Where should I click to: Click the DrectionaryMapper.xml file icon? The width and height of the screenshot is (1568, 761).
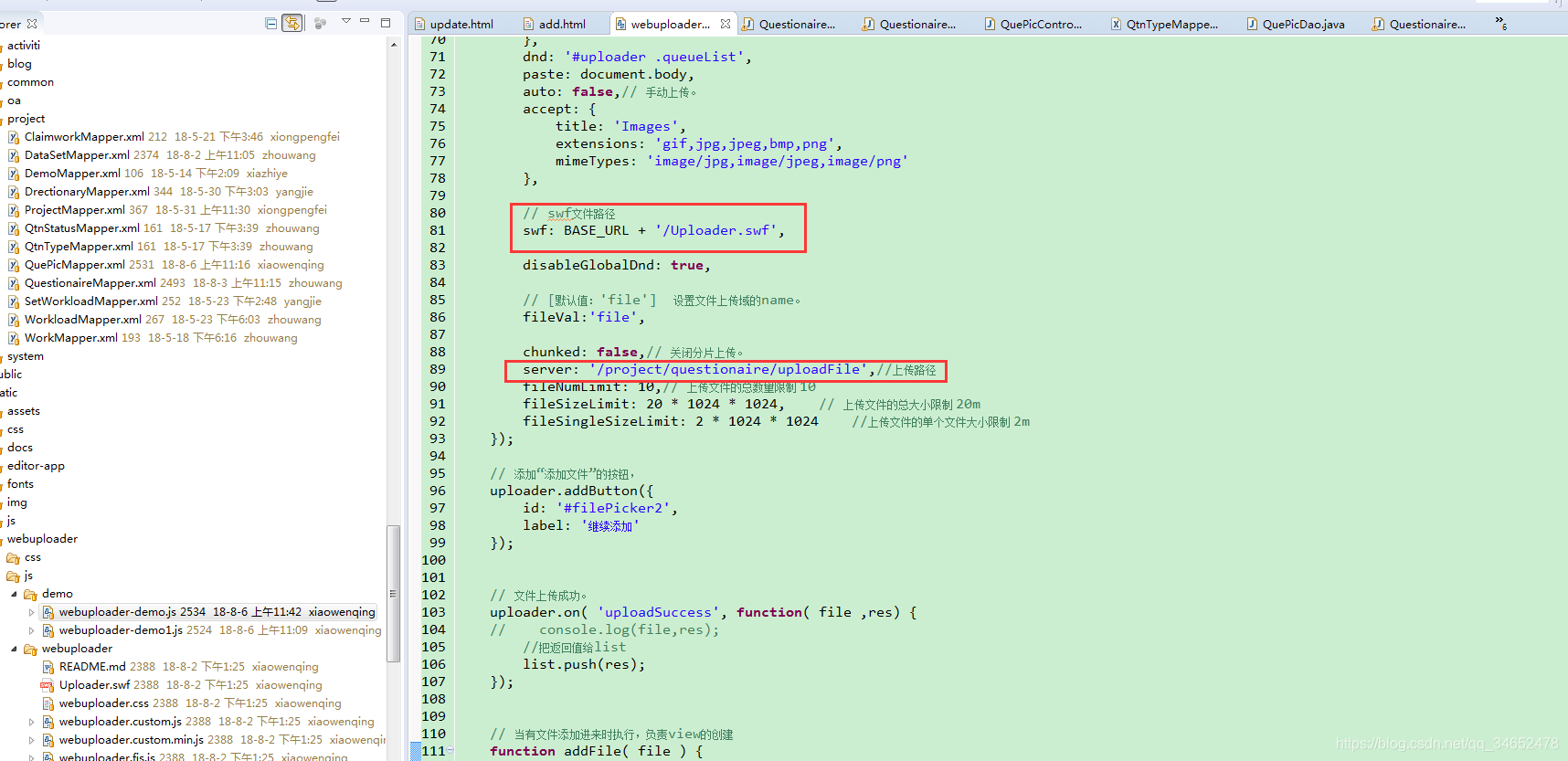(14, 192)
